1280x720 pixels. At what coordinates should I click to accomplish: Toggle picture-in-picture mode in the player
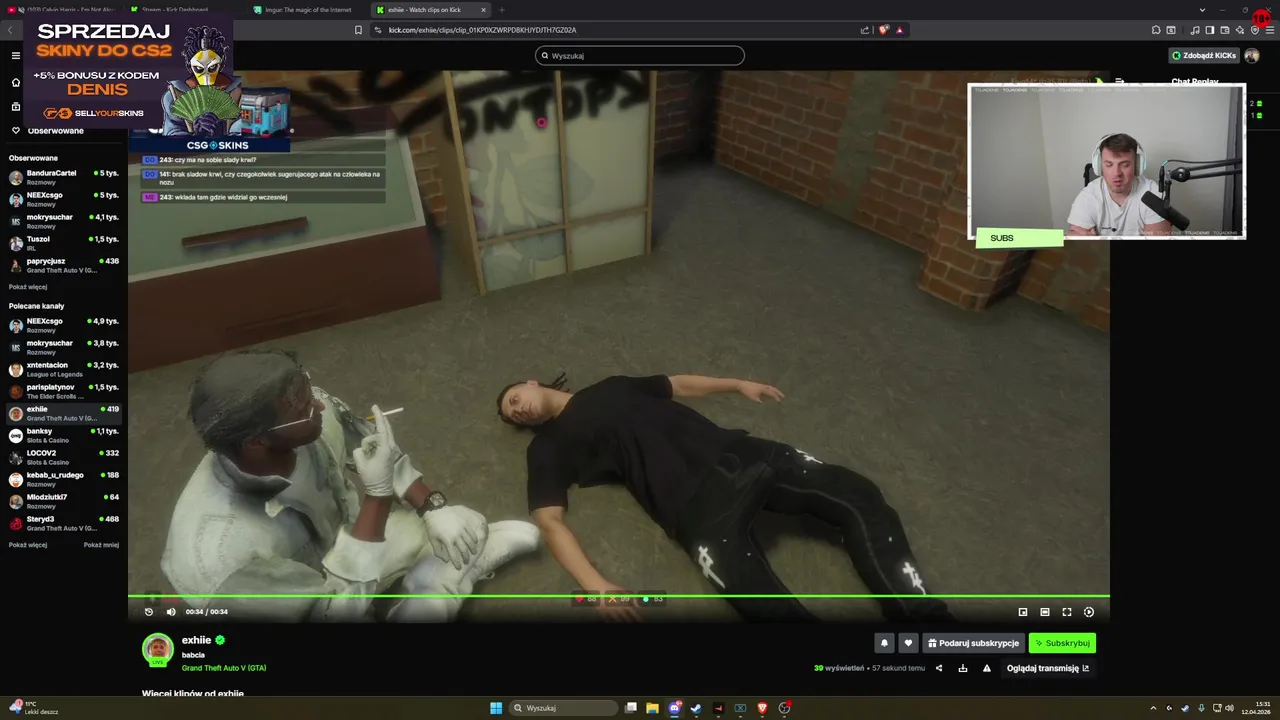pos(1023,612)
